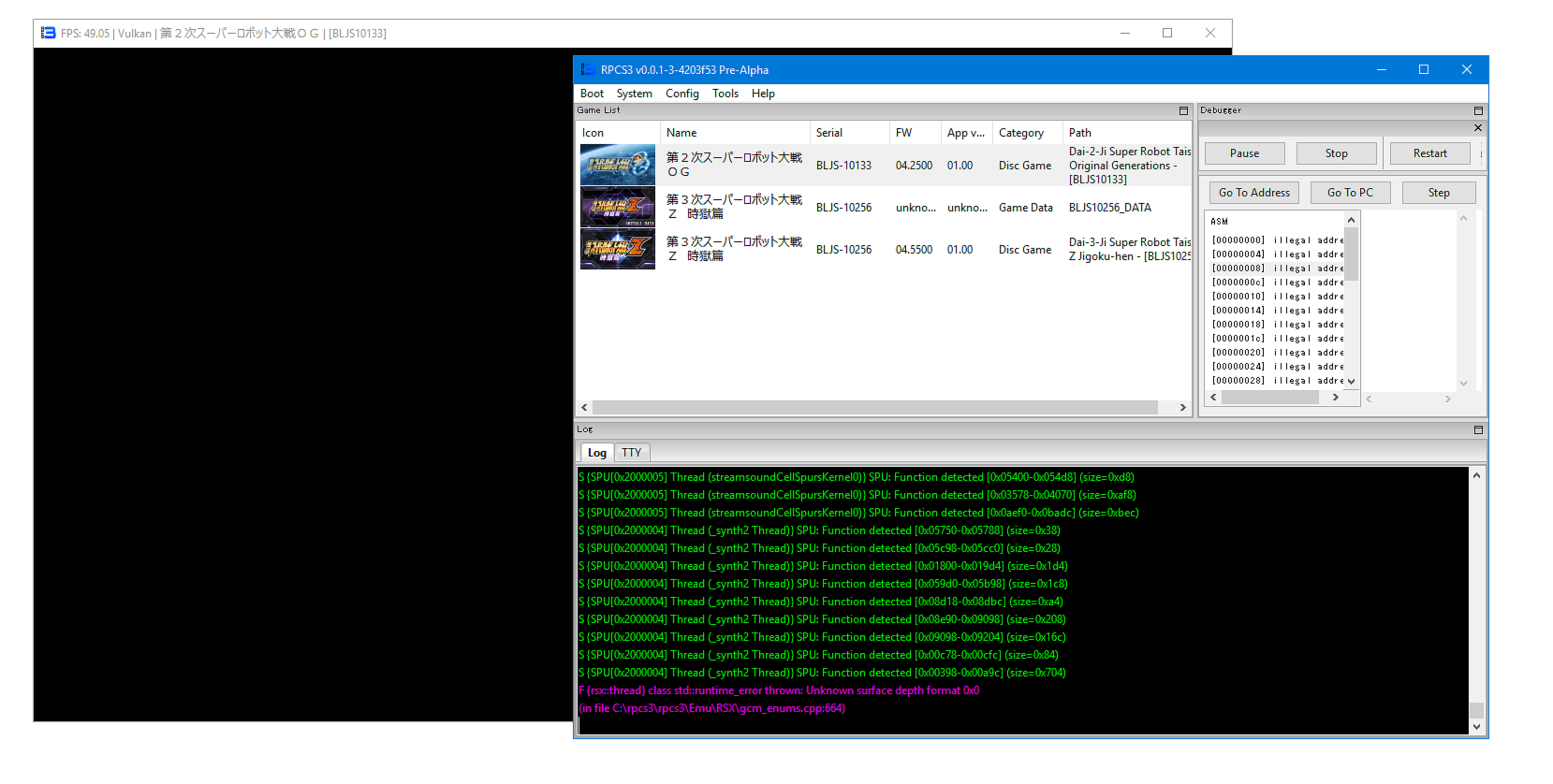This screenshot has height=784, width=1553.
Task: Click the BLJS-10133 game icon thumbnail
Action: (x=617, y=165)
